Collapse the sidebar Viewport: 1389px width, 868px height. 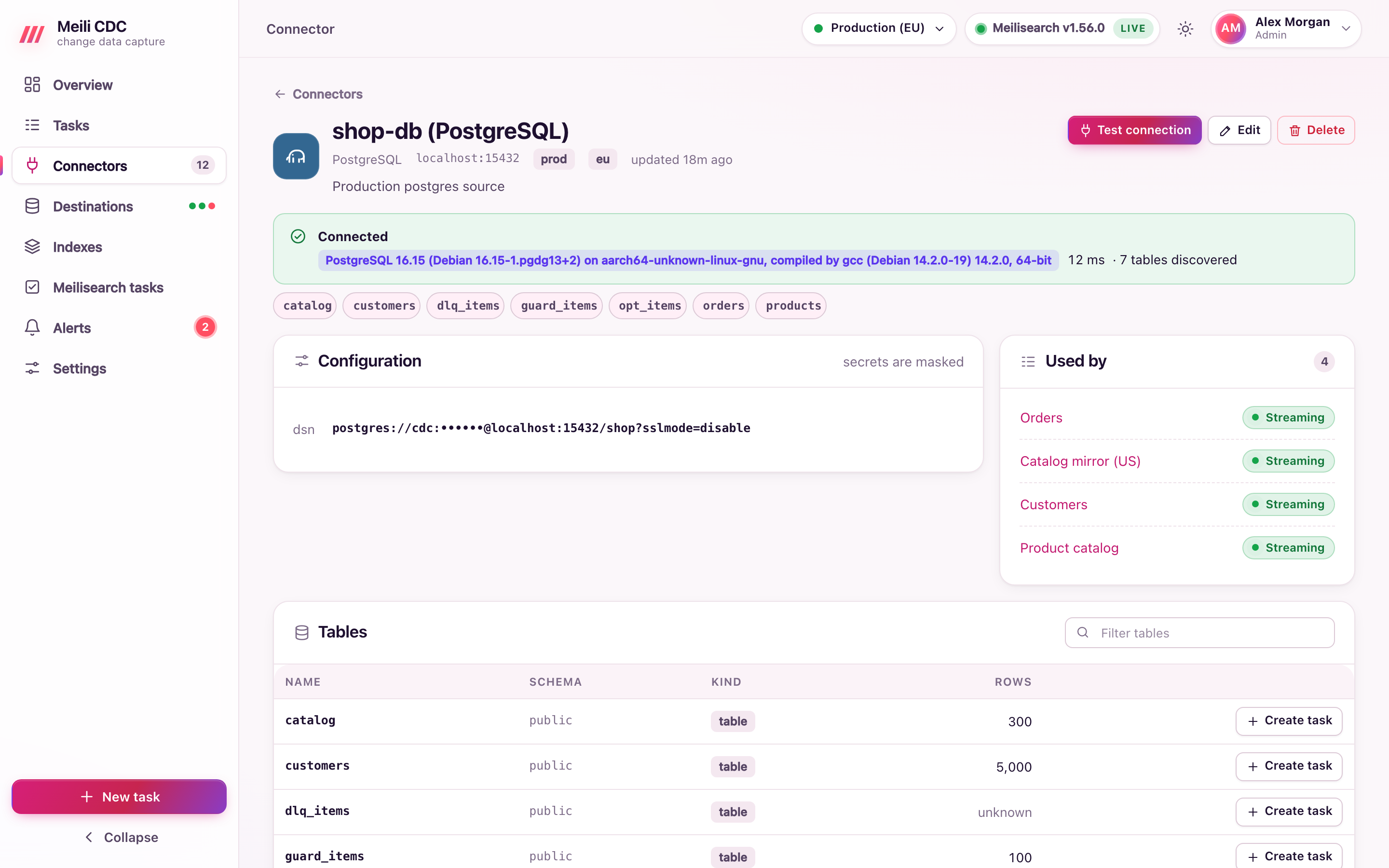(120, 837)
